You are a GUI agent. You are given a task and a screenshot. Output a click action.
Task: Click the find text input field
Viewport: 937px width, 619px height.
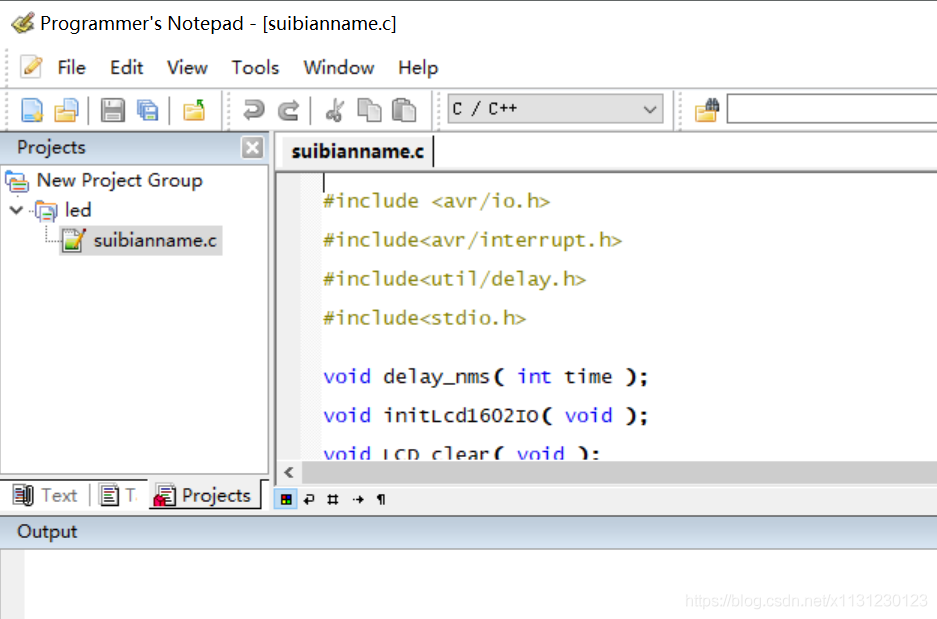click(x=832, y=109)
